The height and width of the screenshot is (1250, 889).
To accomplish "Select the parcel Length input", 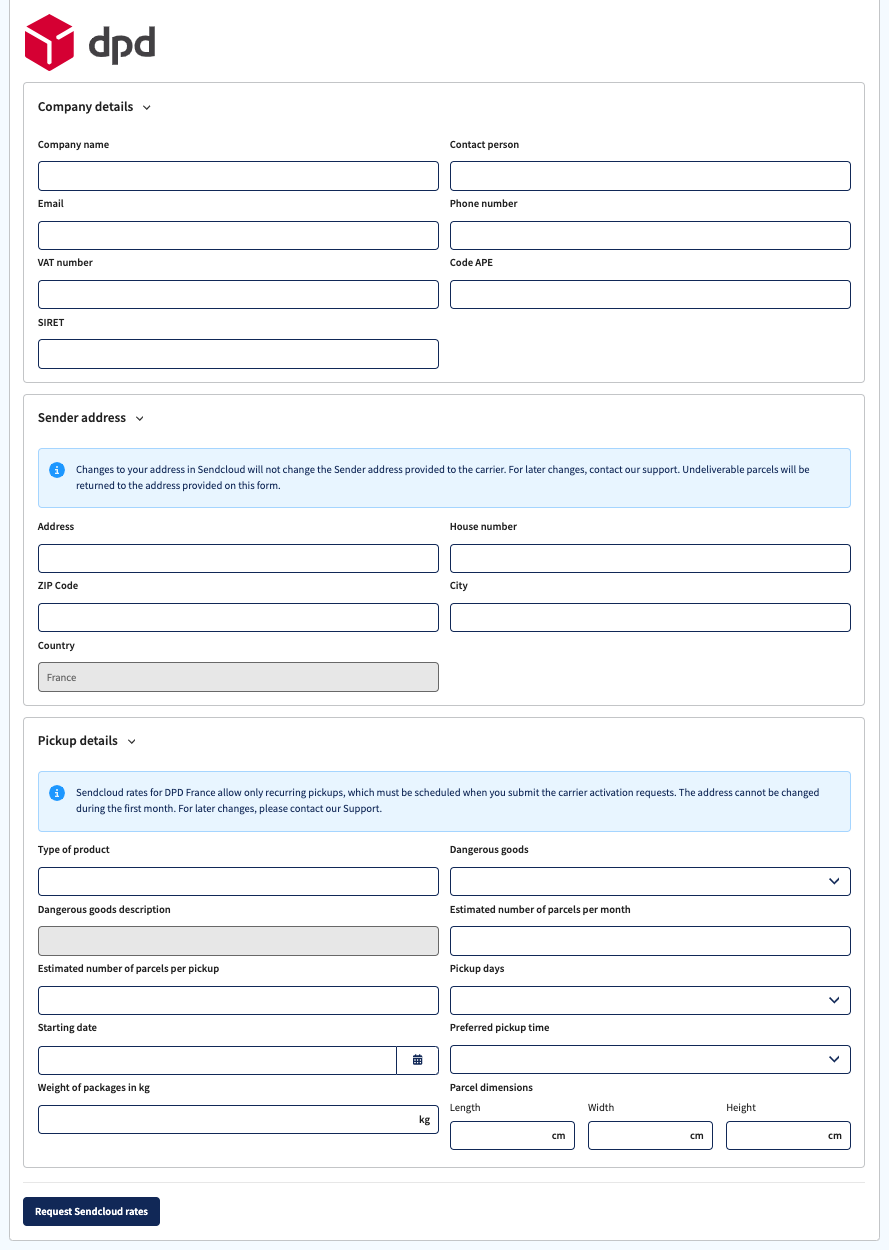I will pos(512,1136).
